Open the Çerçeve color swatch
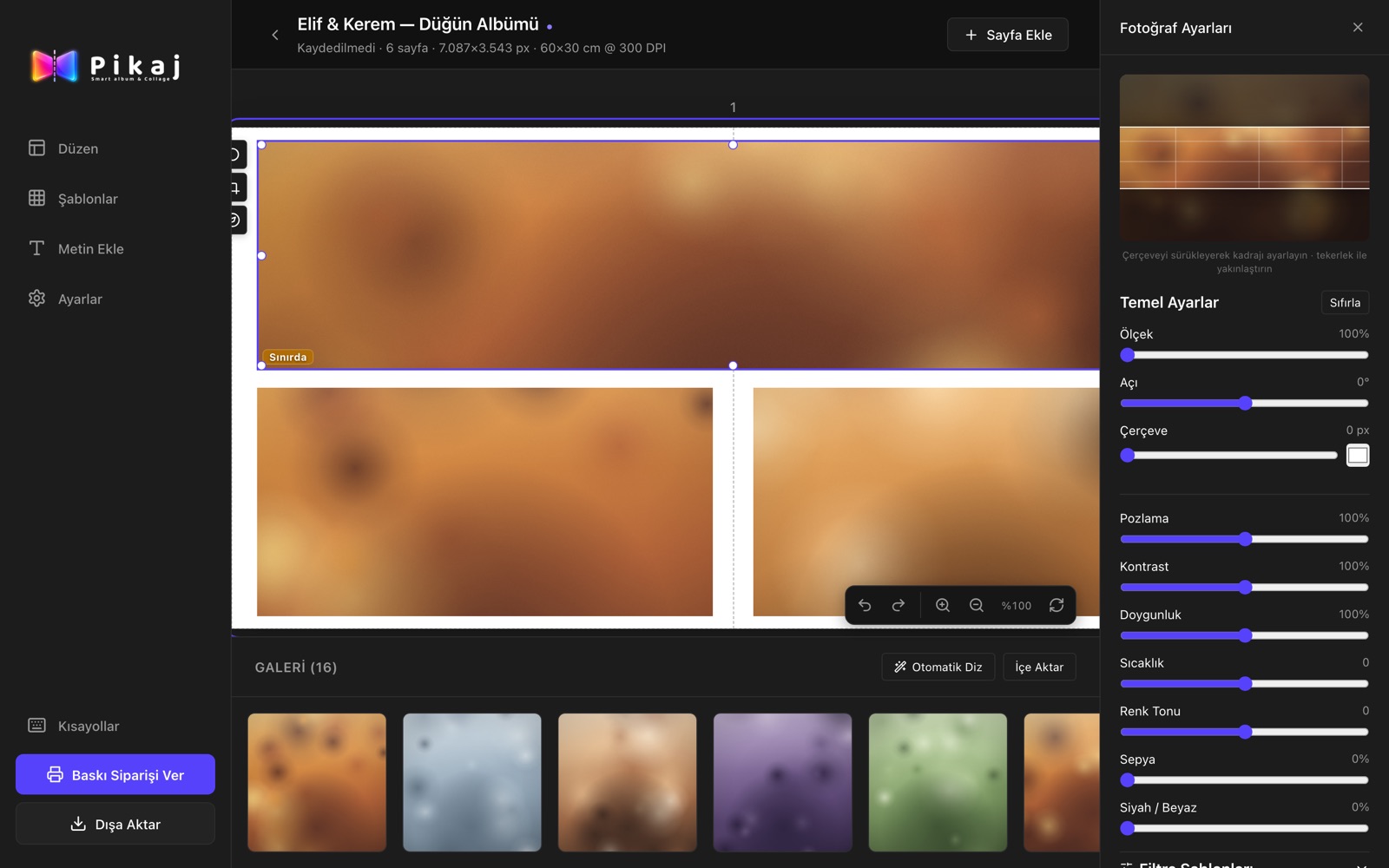The width and height of the screenshot is (1389, 868). [1358, 455]
